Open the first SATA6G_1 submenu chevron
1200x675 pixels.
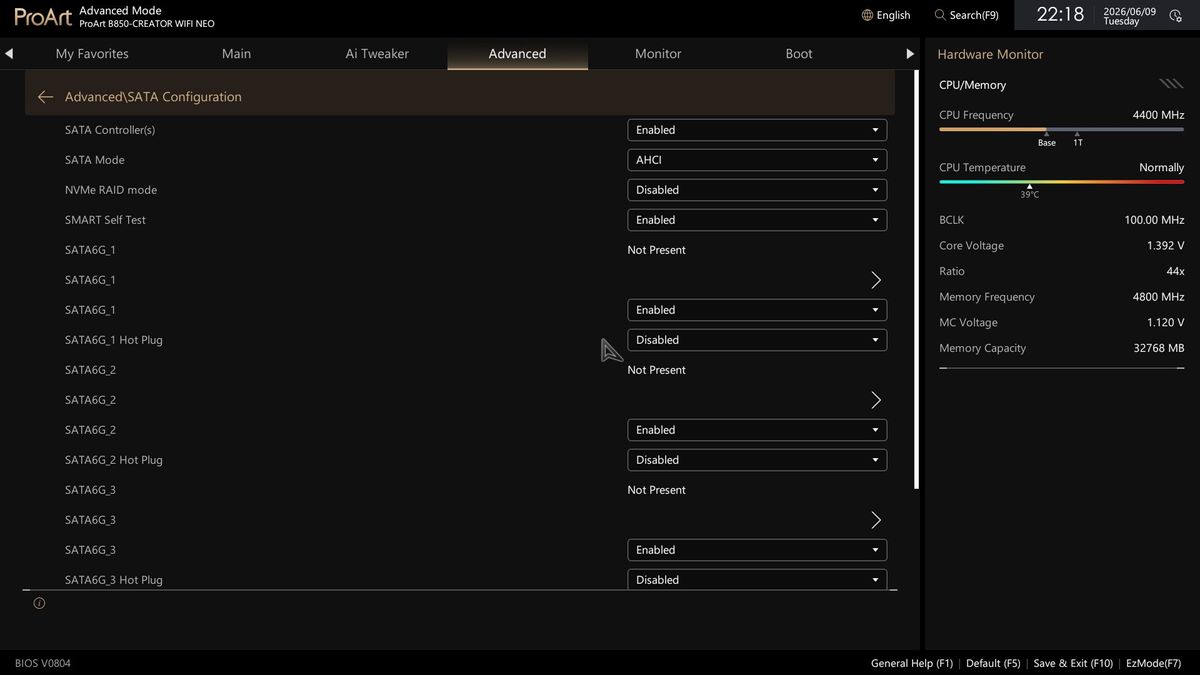[876, 280]
